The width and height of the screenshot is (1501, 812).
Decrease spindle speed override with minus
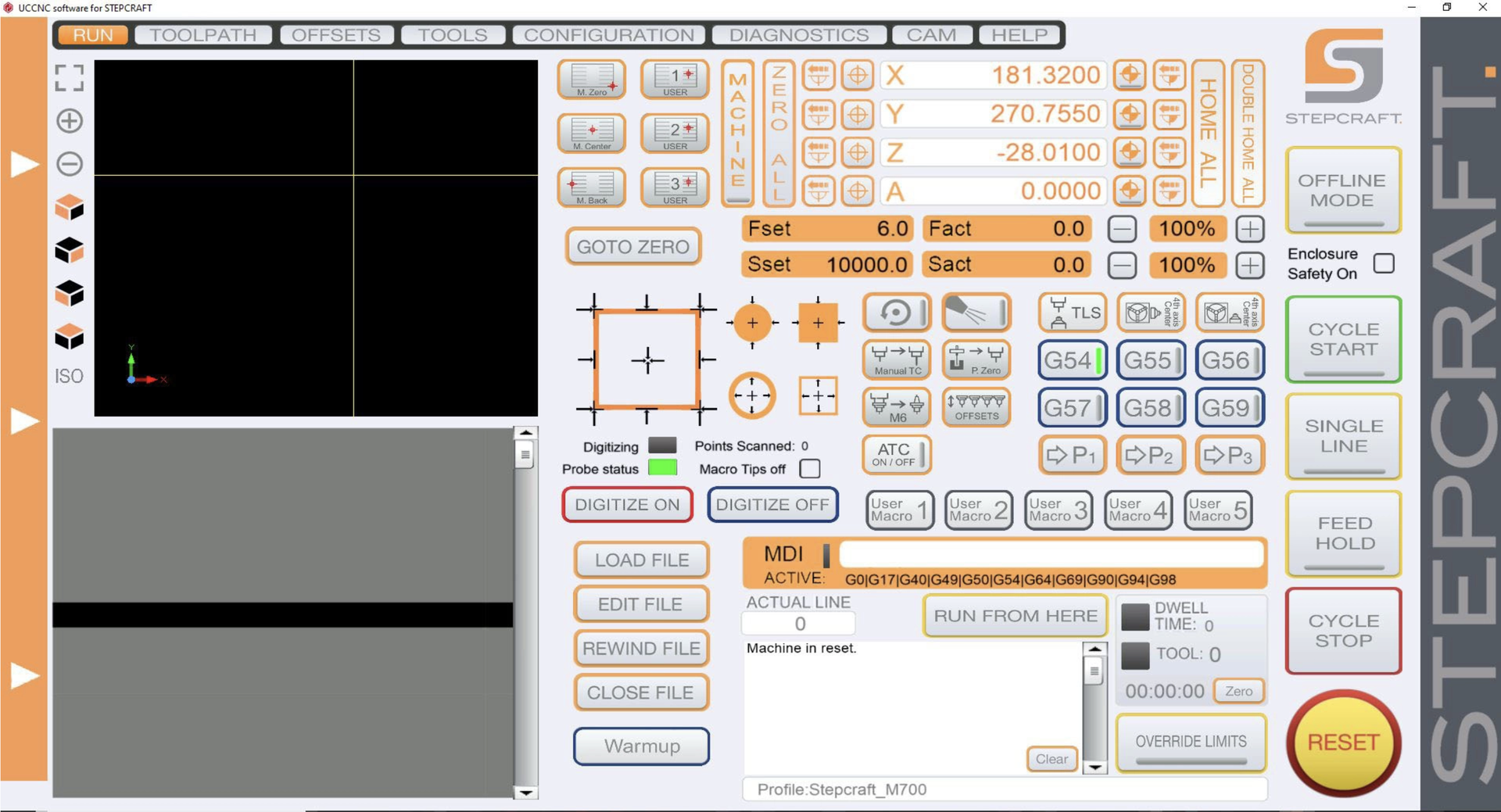tap(1122, 266)
